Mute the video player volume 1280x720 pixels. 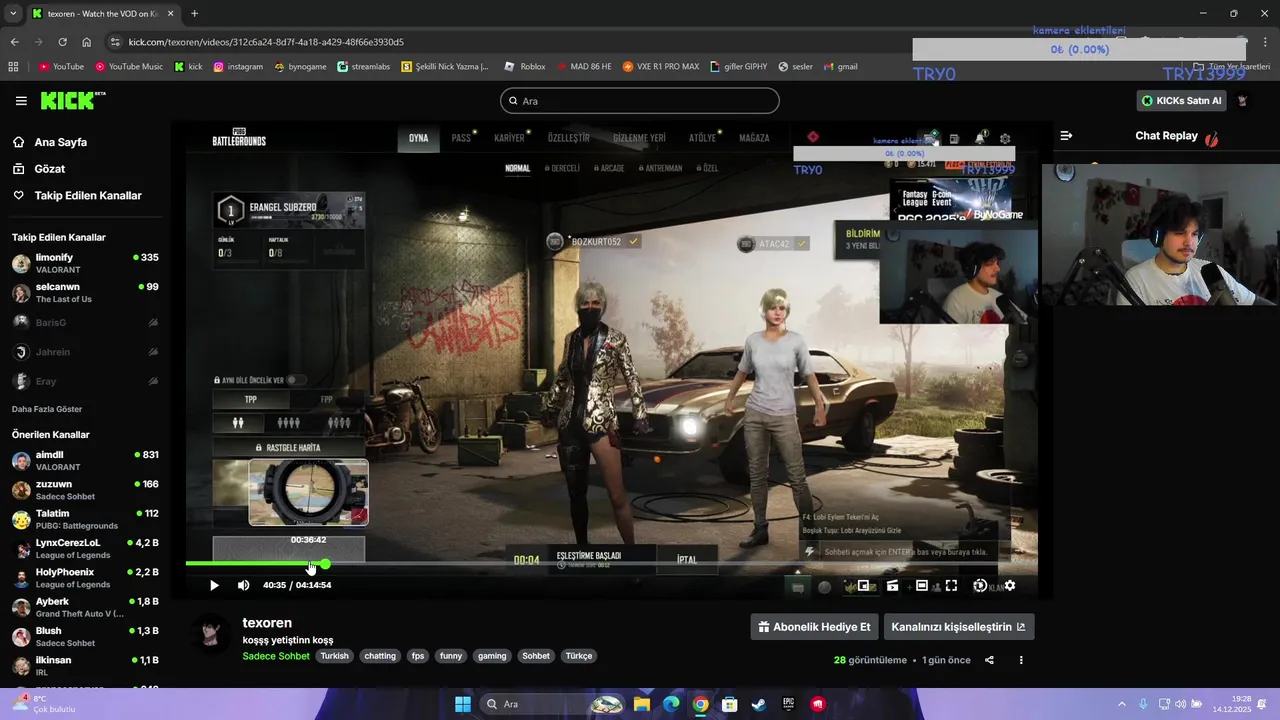tap(243, 585)
